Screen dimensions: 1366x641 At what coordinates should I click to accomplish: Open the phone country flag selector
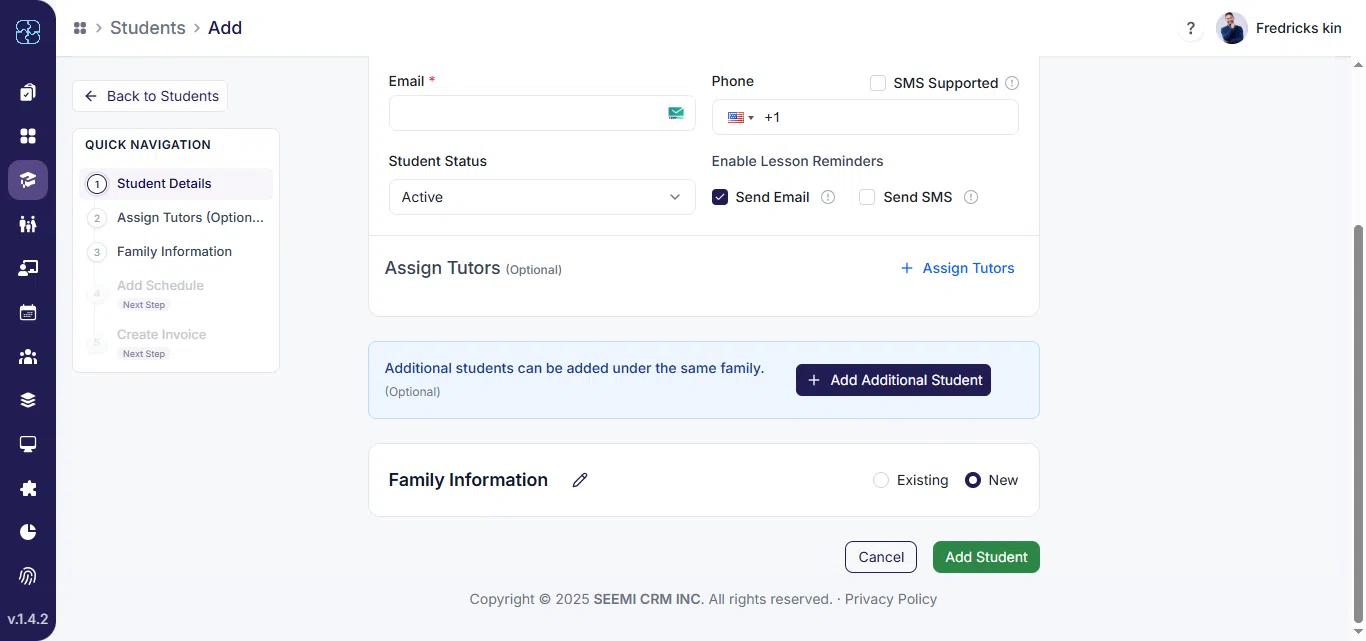pyautogui.click(x=741, y=117)
